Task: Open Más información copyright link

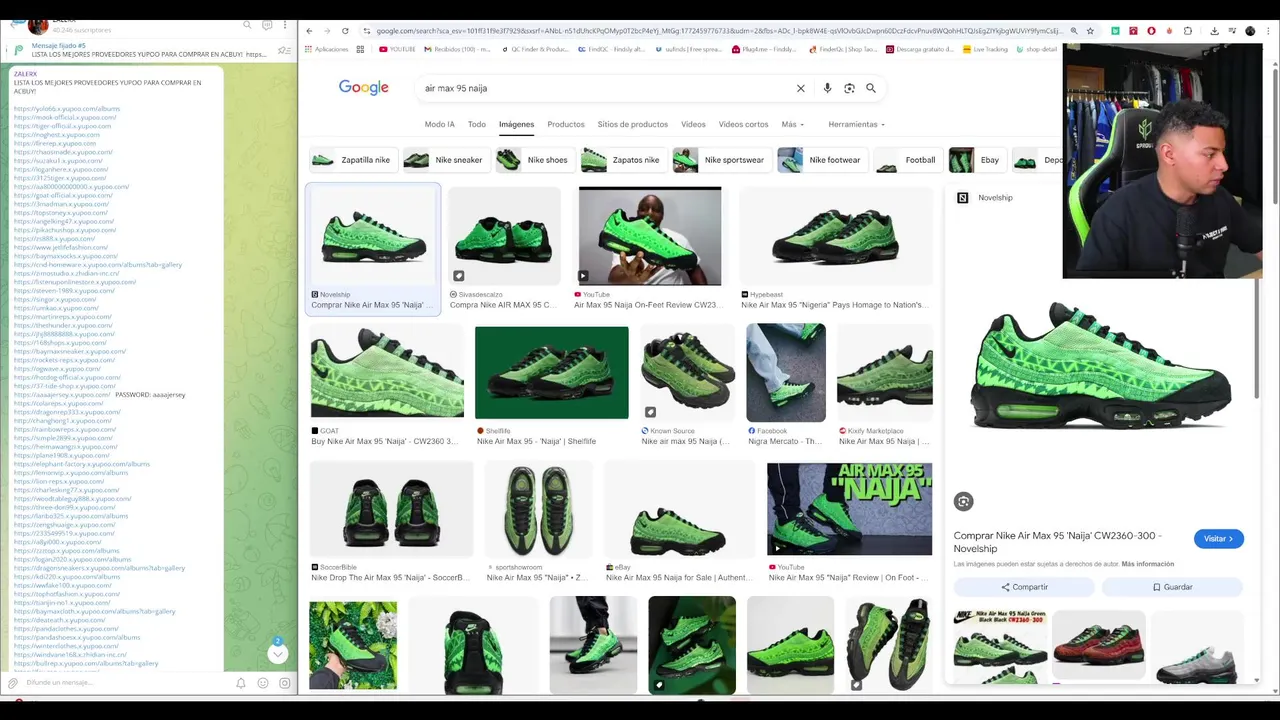Action: [1148, 565]
